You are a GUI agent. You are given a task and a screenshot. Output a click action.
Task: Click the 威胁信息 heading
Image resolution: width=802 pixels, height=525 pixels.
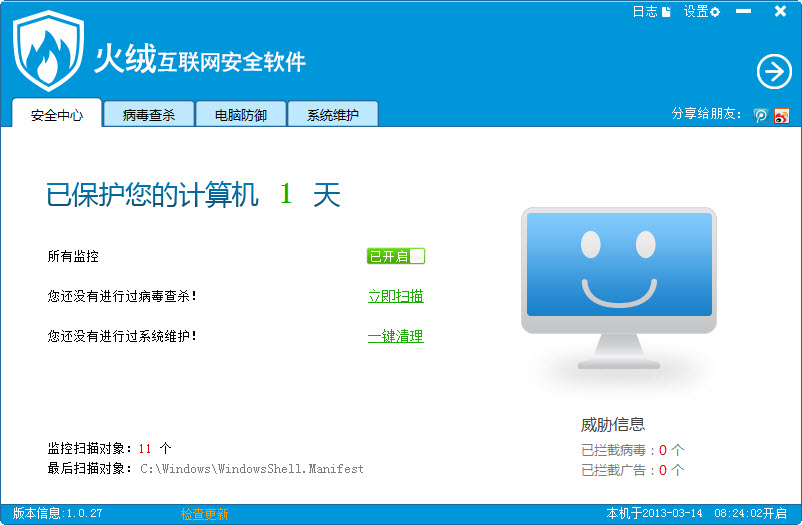coord(613,424)
